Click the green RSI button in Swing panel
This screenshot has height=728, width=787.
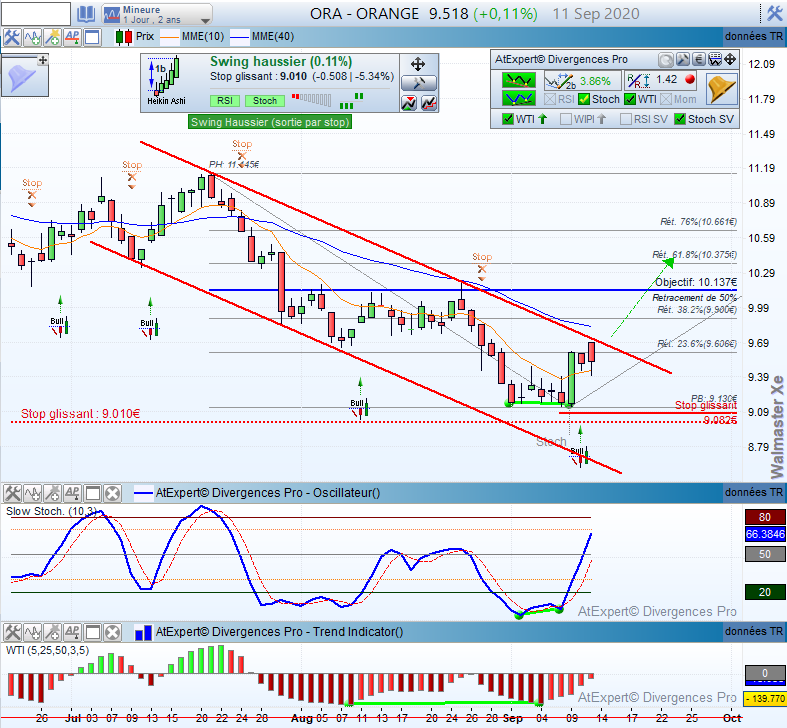224,101
